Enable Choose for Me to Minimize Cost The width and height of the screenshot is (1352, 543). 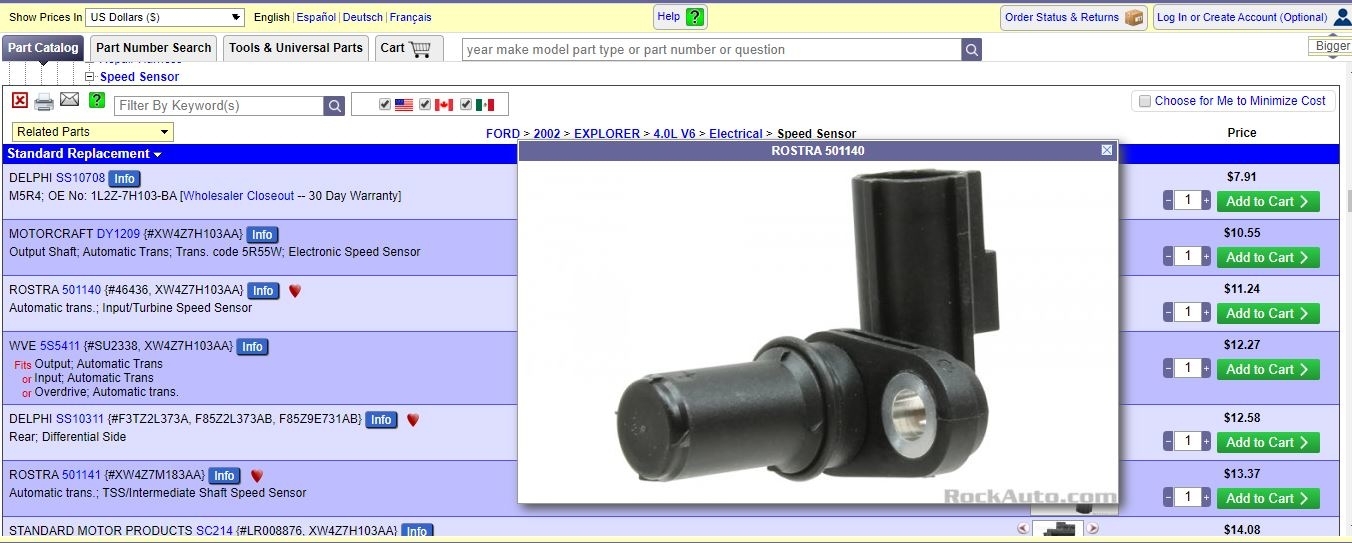coord(1144,101)
